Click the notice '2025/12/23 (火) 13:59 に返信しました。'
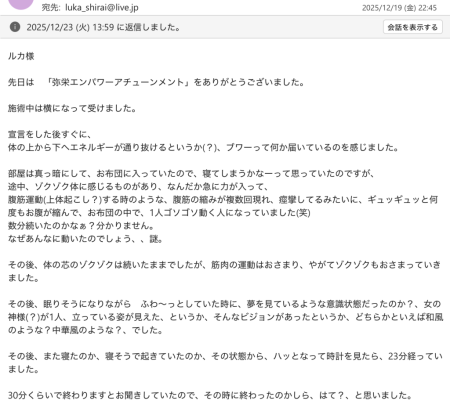Screen dimensions: 450x411 pyautogui.click(x=104, y=27)
